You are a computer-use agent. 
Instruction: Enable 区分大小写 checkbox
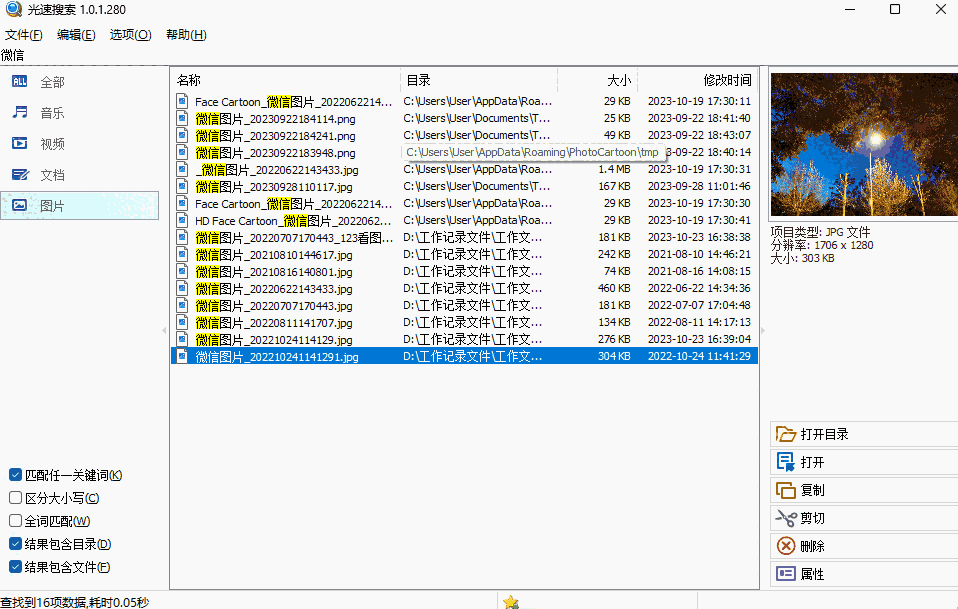[x=16, y=498]
